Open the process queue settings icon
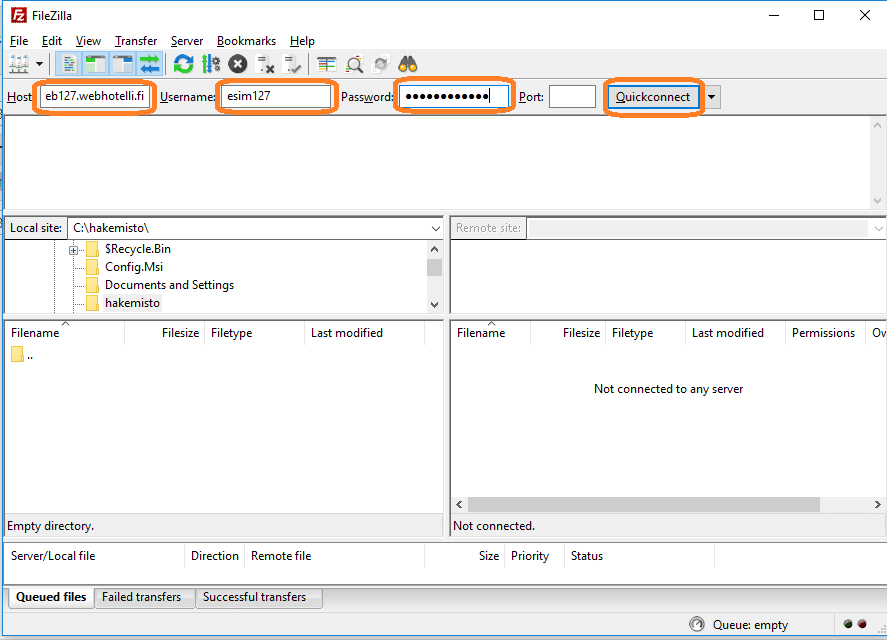The image size is (887, 640). (x=210, y=64)
